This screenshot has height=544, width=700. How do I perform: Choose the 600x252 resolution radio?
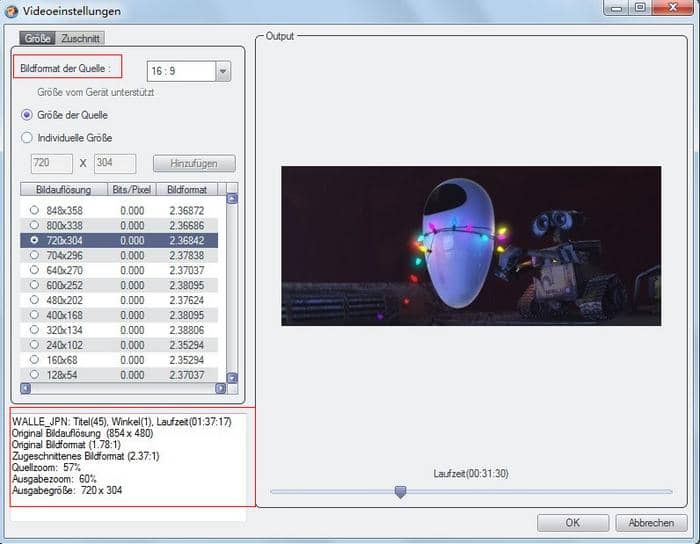point(34,284)
